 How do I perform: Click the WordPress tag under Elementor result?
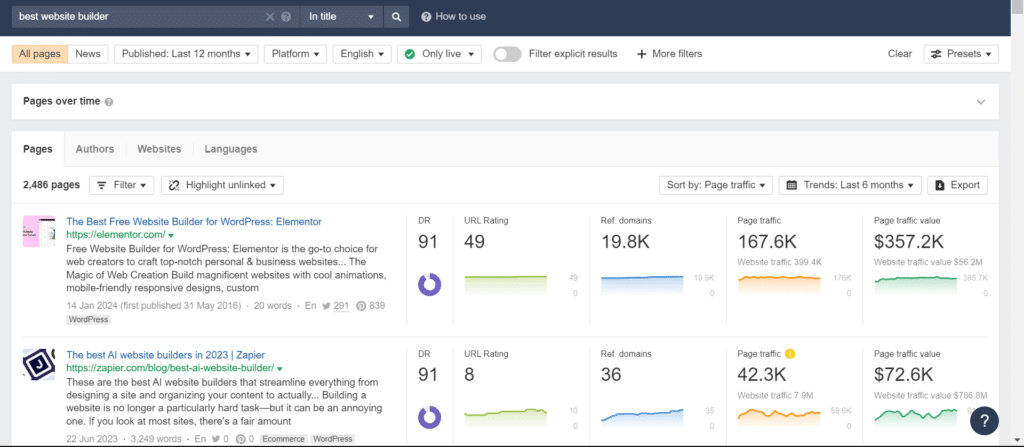point(88,320)
